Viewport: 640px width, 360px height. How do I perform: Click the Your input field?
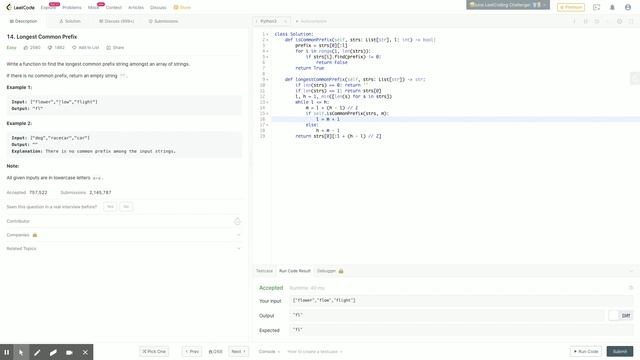coord(461,300)
